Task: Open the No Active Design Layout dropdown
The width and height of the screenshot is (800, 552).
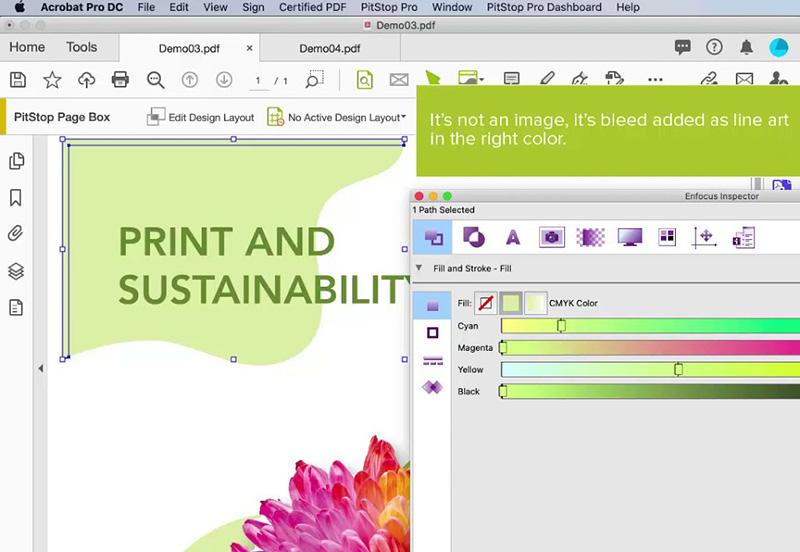Action: coord(336,118)
